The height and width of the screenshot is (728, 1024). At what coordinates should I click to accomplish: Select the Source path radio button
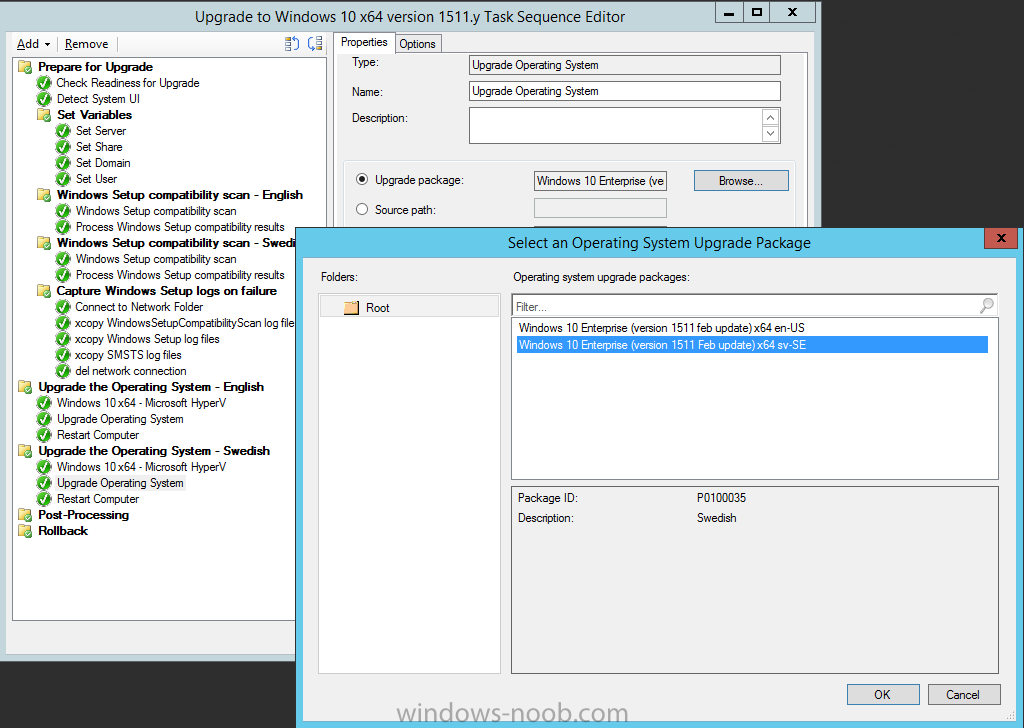point(362,209)
